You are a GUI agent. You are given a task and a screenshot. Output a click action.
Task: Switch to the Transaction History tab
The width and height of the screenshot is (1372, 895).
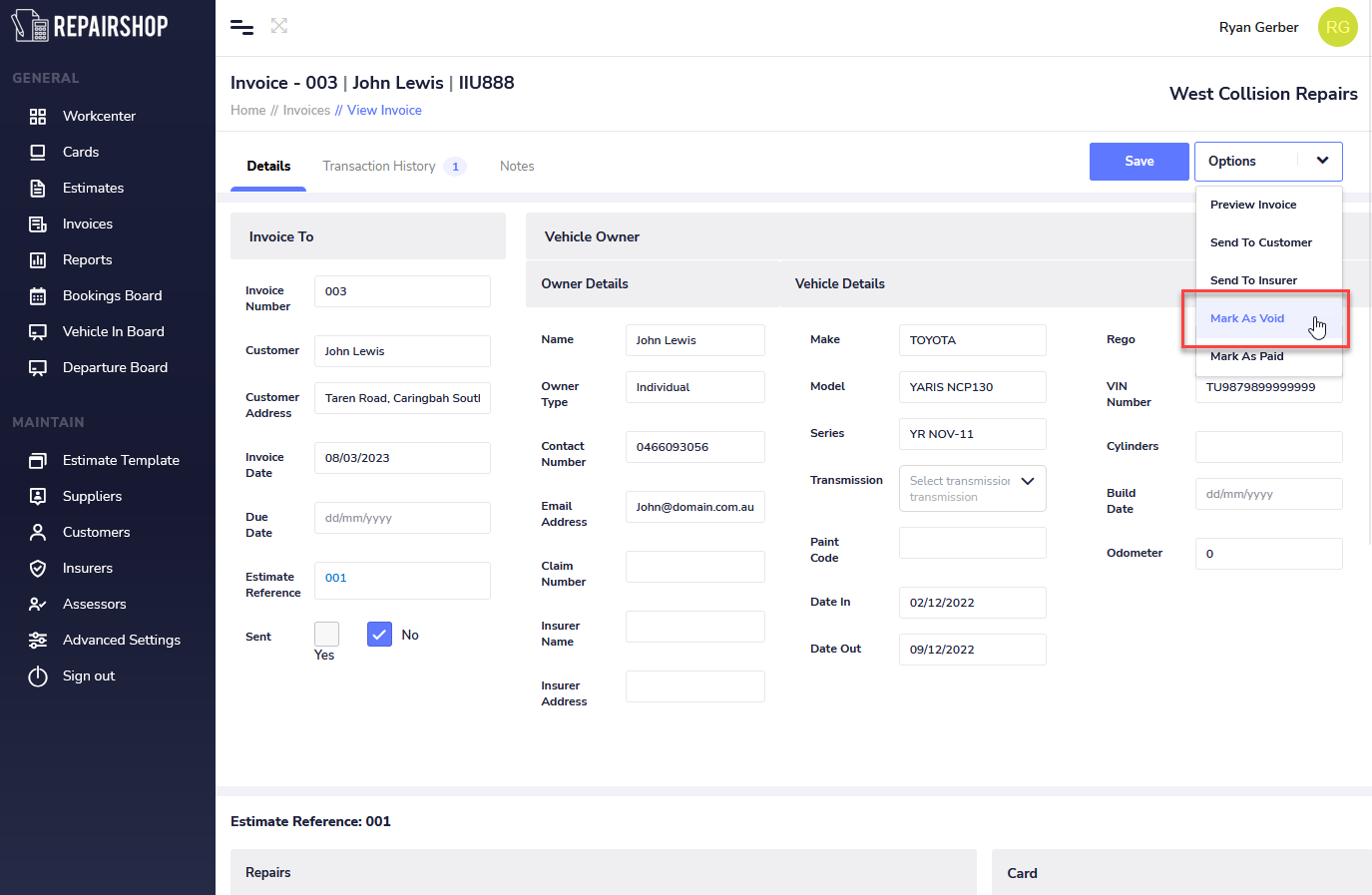pos(379,167)
